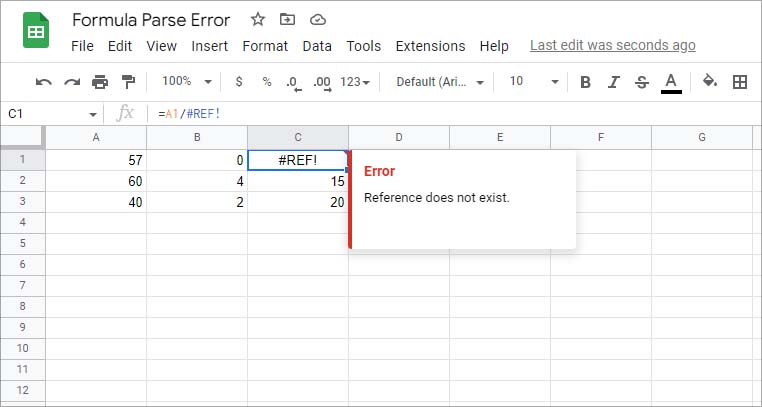Rename the Formula Parse Error title
The width and height of the screenshot is (762, 407).
point(151,20)
